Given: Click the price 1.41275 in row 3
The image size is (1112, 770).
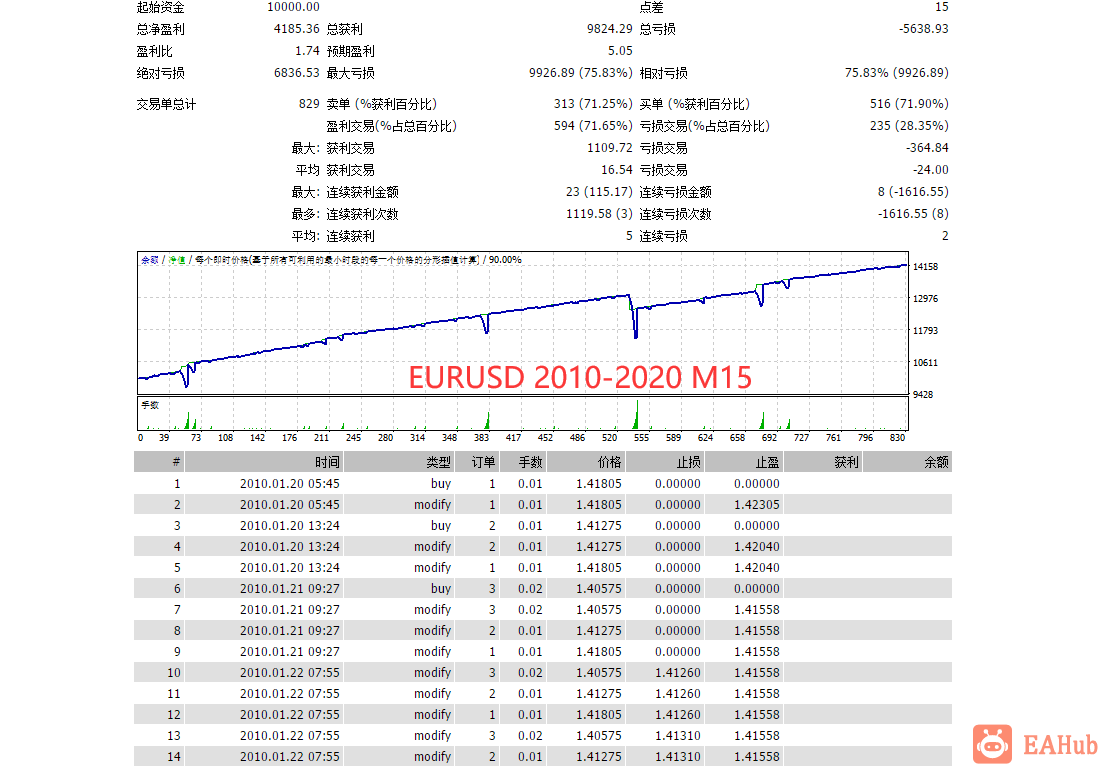Looking at the screenshot, I should point(599,525).
